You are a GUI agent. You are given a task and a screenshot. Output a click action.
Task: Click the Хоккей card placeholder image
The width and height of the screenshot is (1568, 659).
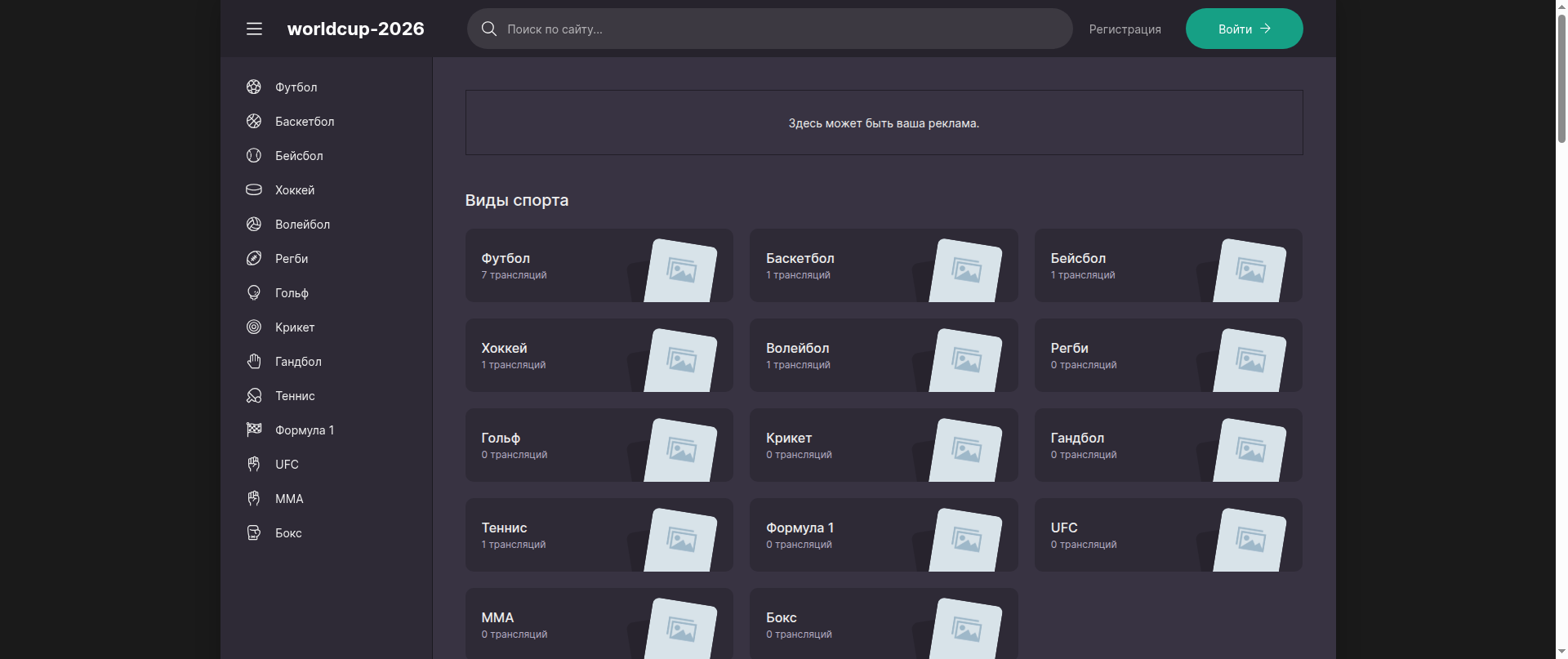coord(680,359)
